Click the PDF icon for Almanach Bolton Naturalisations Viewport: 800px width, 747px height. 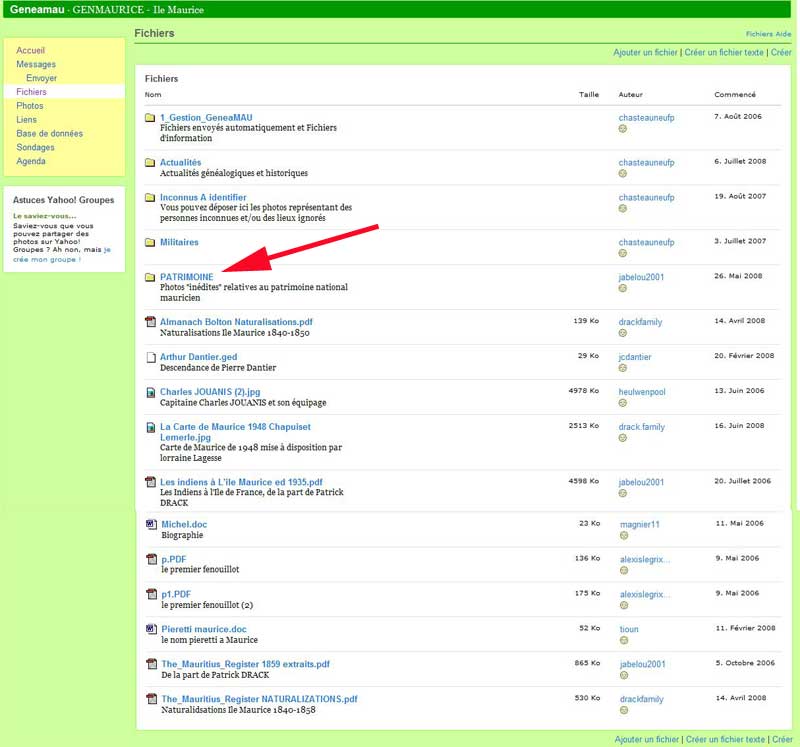pos(150,322)
